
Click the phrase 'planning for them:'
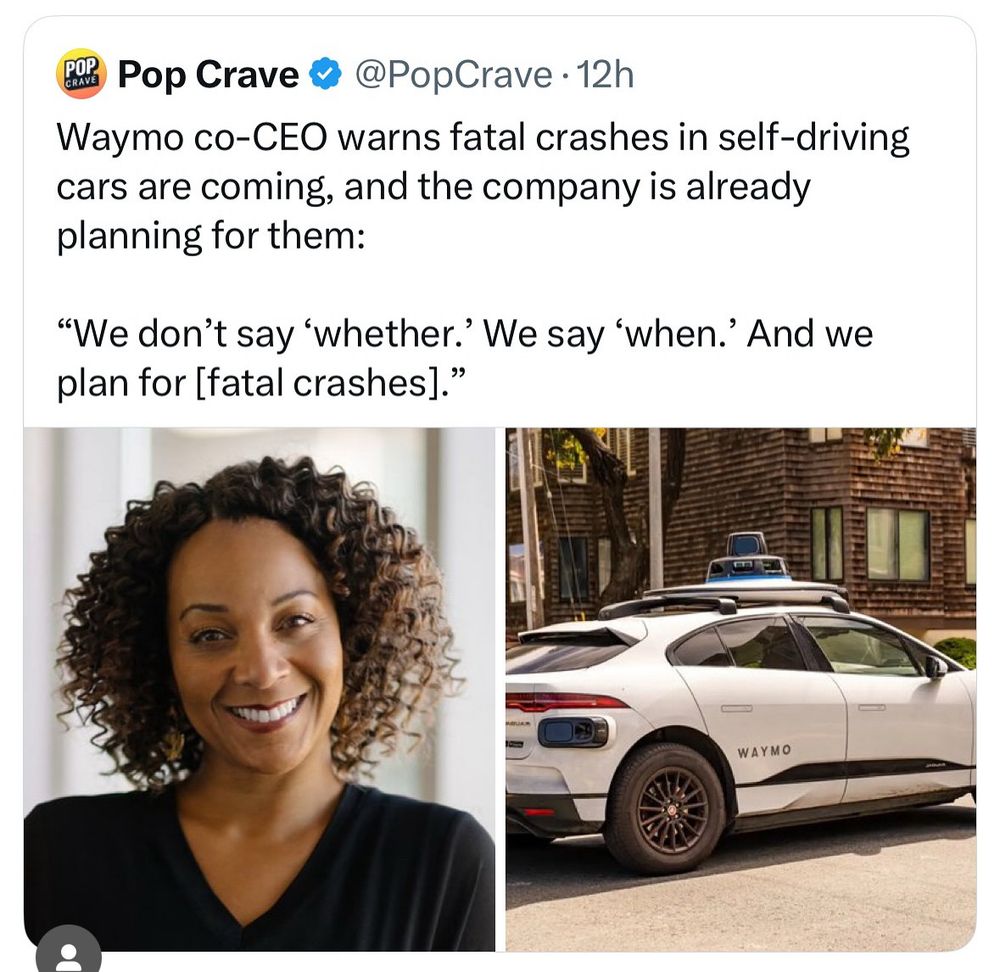211,236
